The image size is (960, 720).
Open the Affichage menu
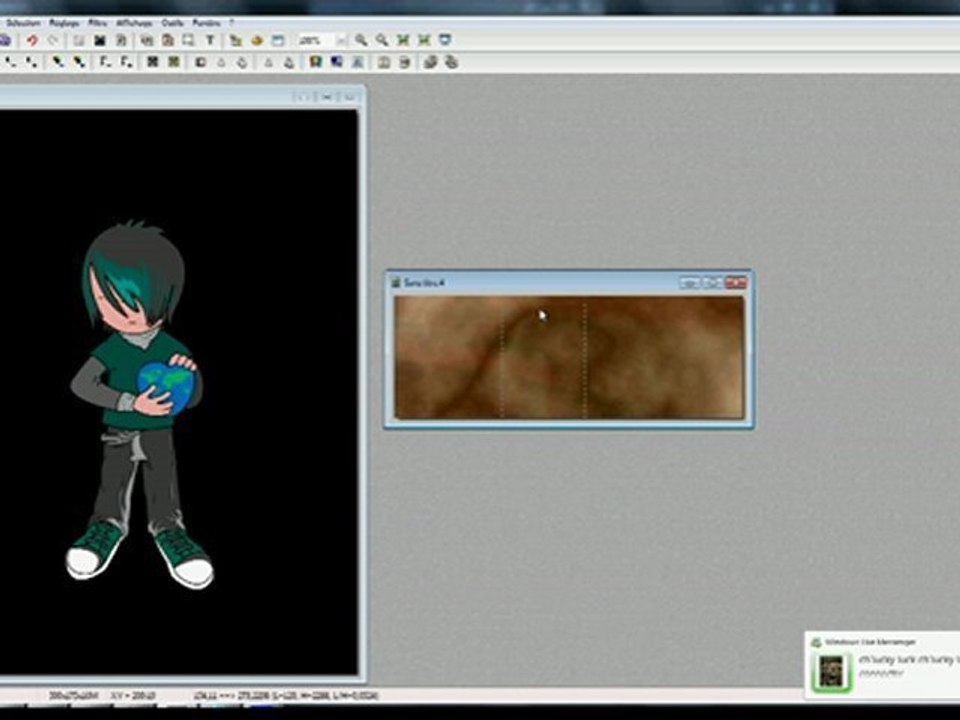pyautogui.click(x=134, y=23)
